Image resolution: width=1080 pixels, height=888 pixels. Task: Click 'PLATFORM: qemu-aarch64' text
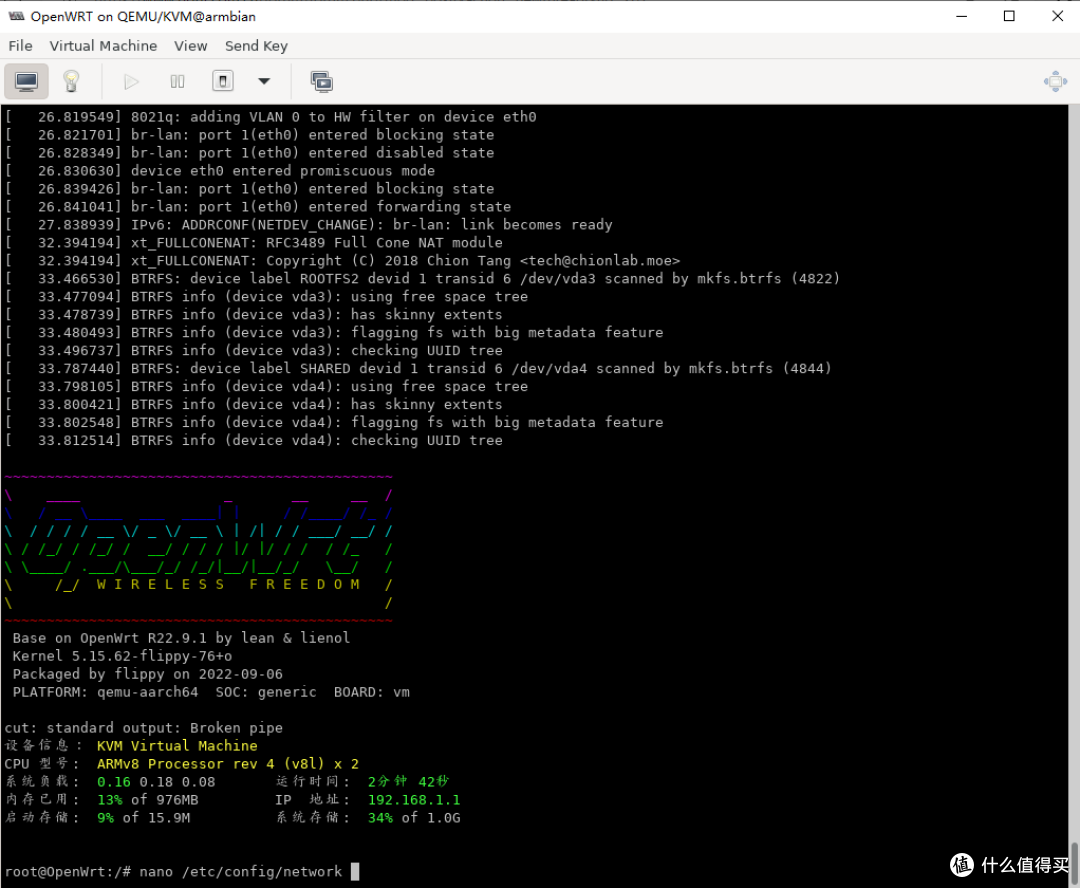[105, 692]
